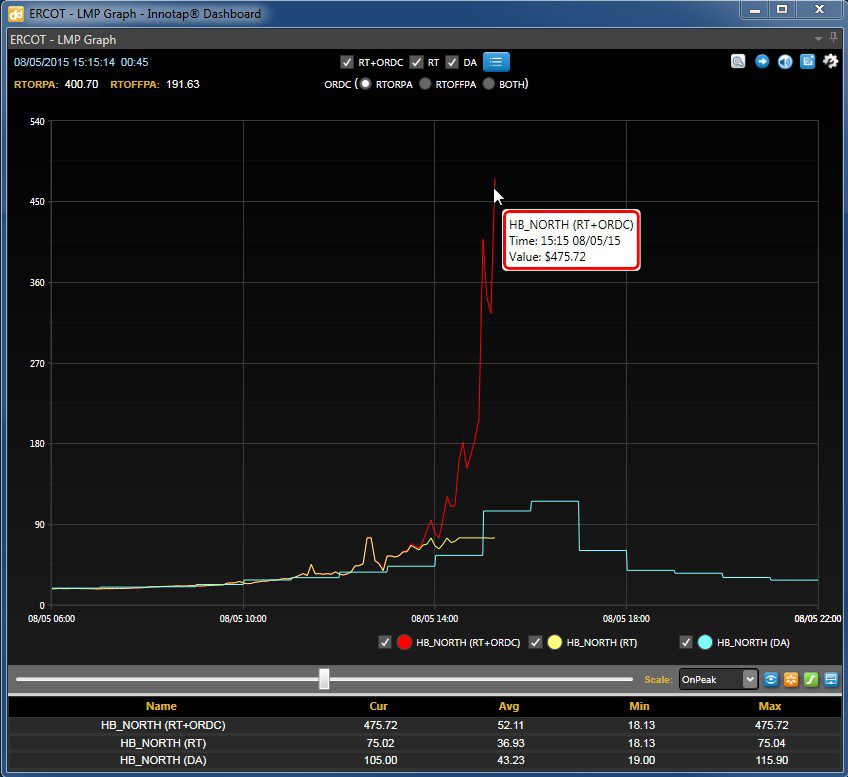
Task: Toggle HB_NORTH (RT+ORDC) legend checkbox
Action: (385, 642)
